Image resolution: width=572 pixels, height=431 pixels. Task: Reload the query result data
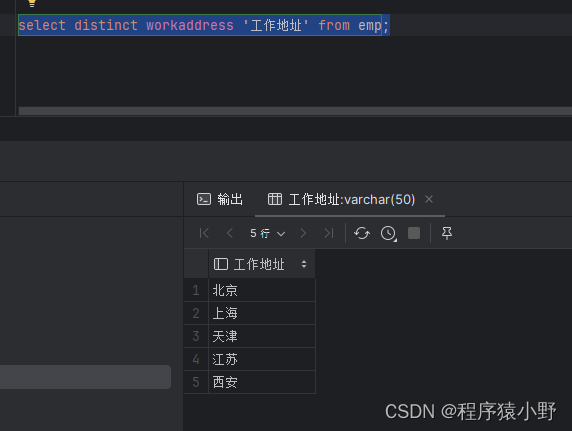[362, 233]
